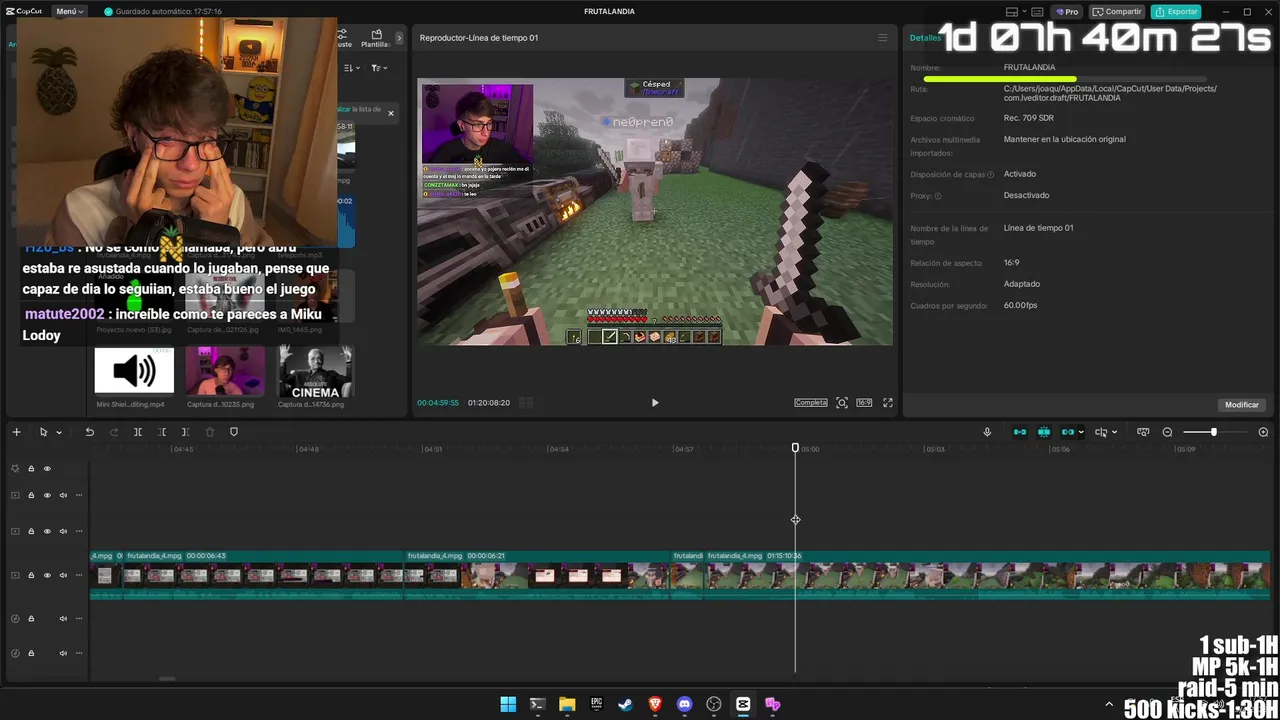Click the Pro upgrade button
1280x720 pixels.
(1068, 12)
